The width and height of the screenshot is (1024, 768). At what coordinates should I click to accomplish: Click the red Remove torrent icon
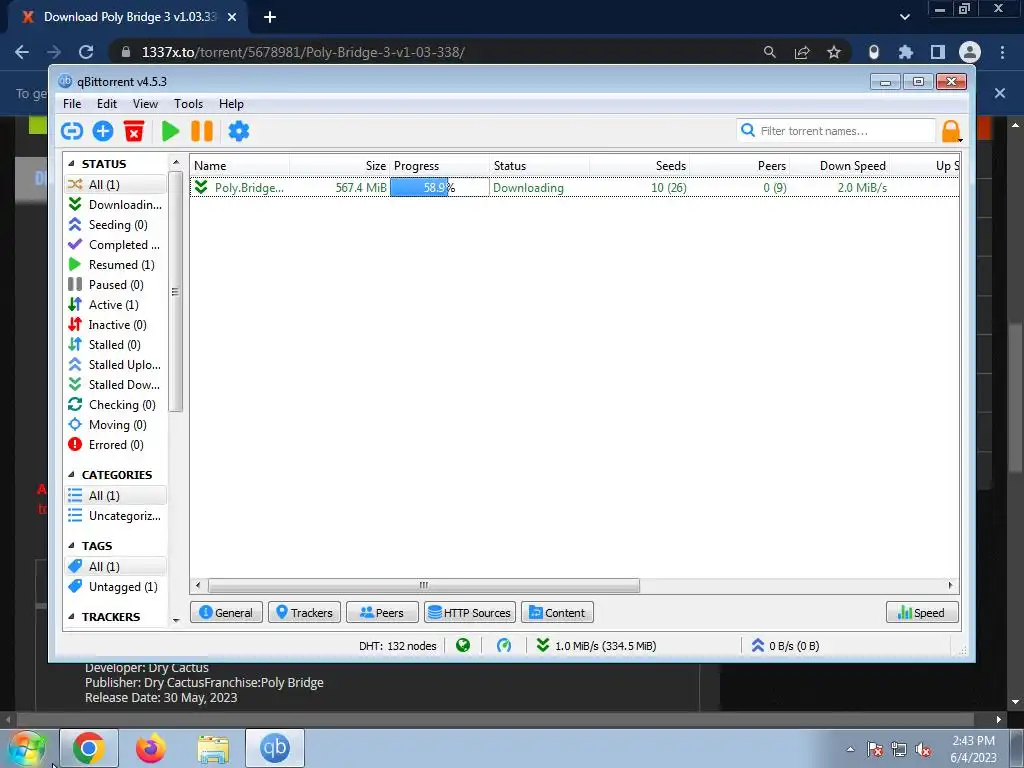click(x=134, y=131)
